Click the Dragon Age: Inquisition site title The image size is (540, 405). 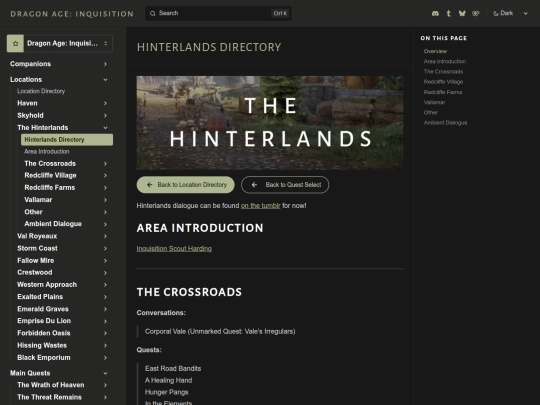click(x=72, y=14)
